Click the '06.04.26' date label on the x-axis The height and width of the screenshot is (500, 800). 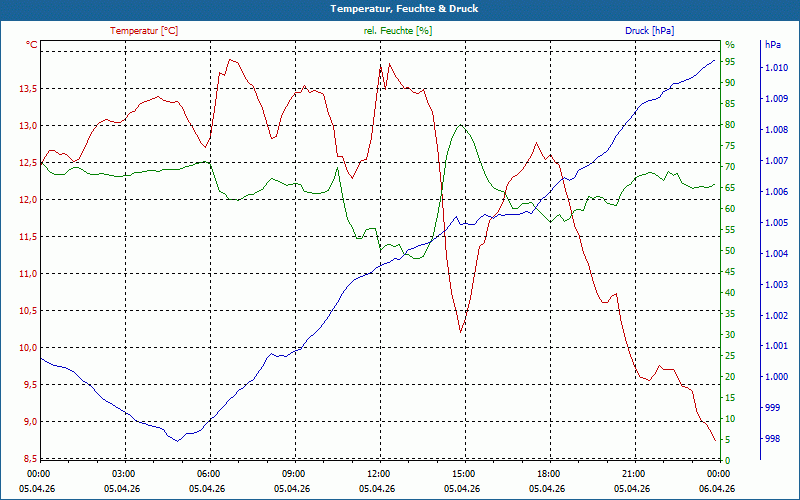tap(717, 489)
